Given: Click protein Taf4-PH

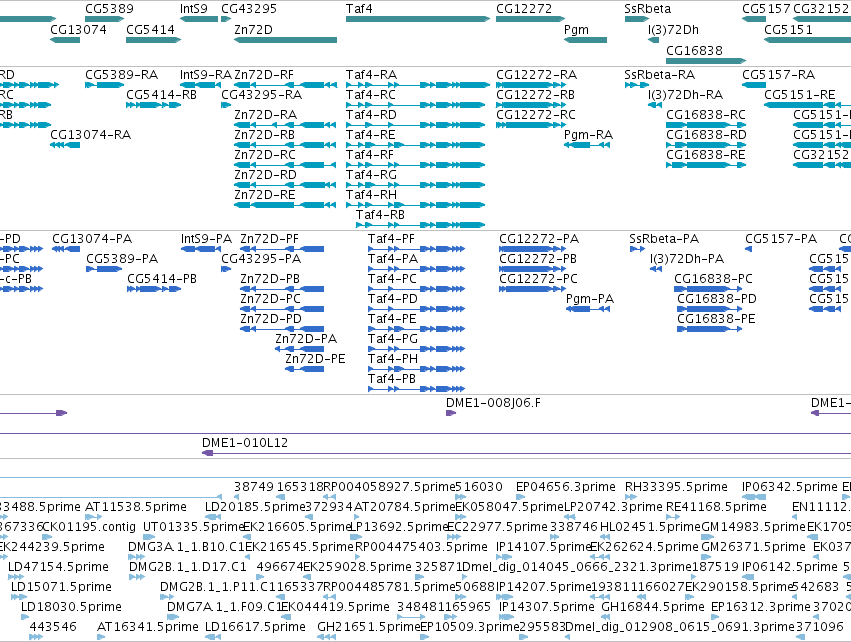Looking at the screenshot, I should tap(416, 369).
